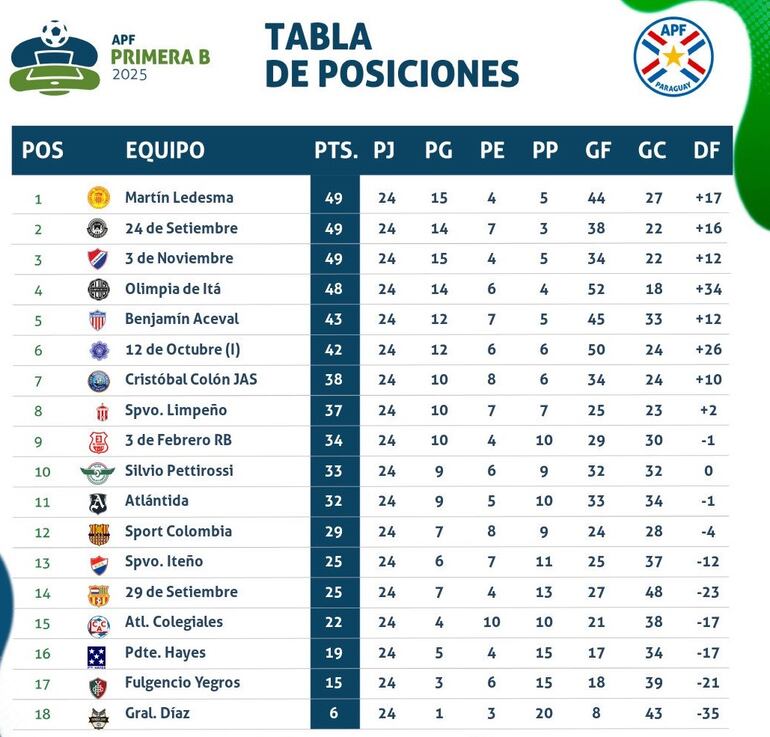
Task: Click the Benjamín Aceval team crest
Action: click(x=98, y=320)
